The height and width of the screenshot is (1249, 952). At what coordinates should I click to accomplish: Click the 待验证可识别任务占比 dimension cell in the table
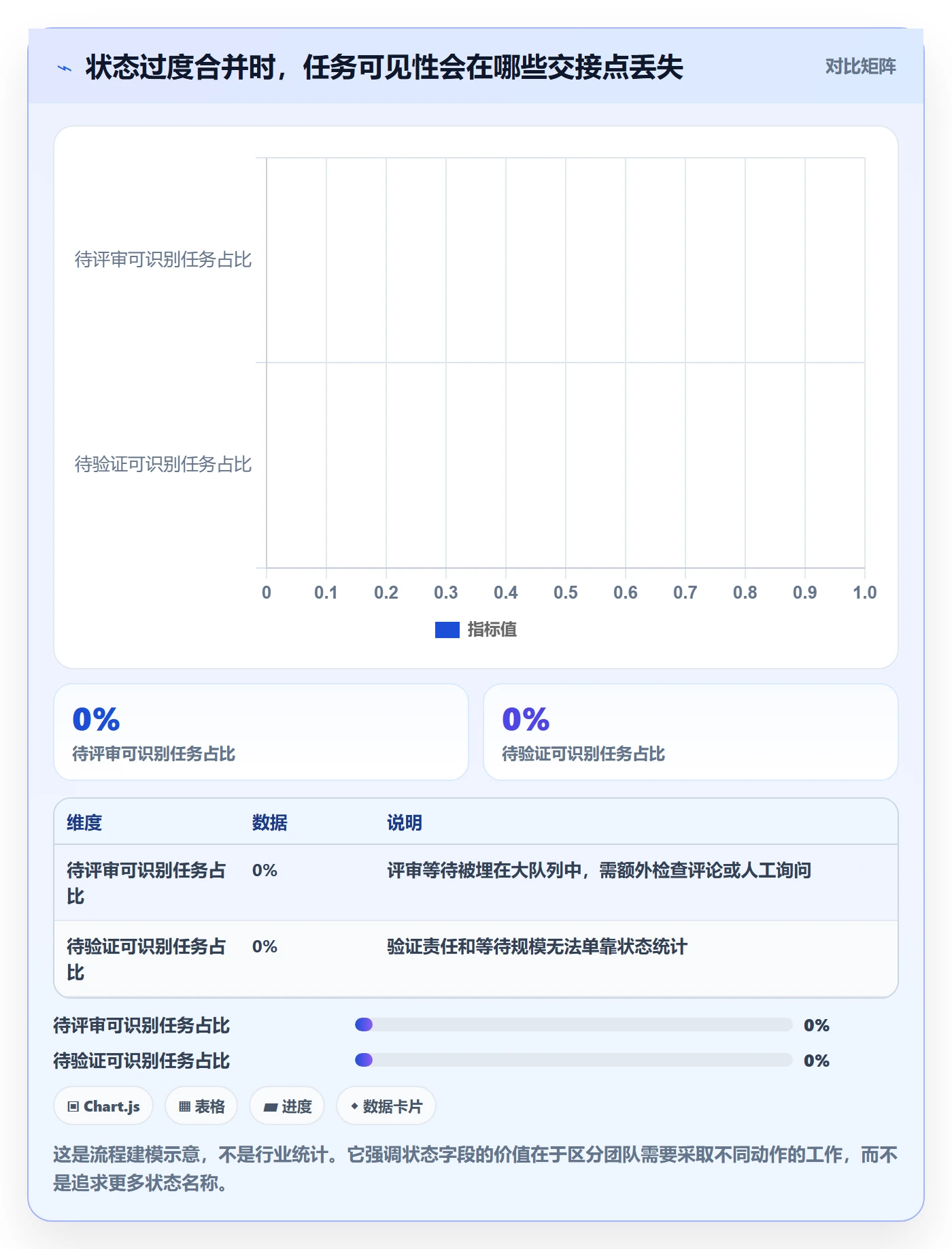click(146, 959)
